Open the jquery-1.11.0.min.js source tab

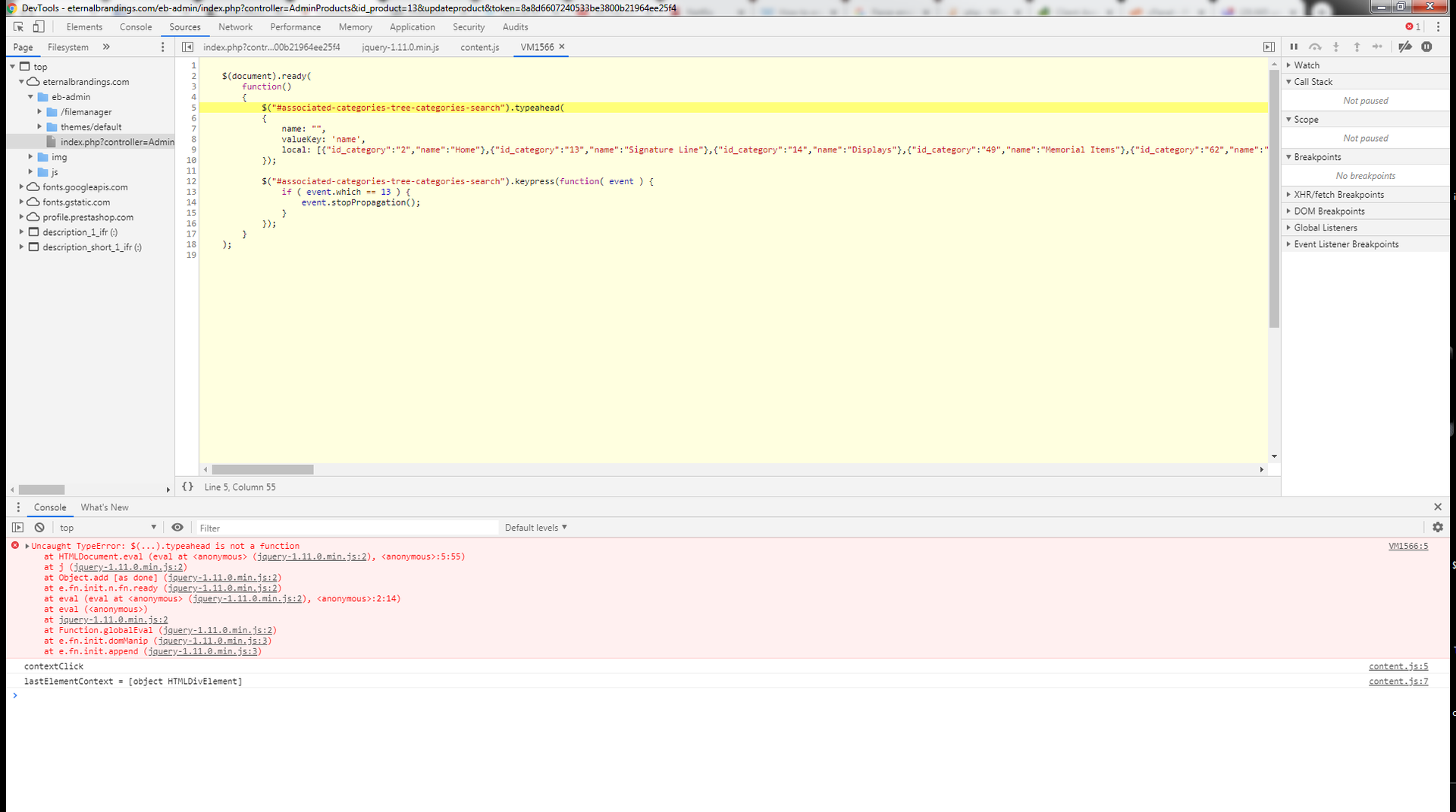400,47
